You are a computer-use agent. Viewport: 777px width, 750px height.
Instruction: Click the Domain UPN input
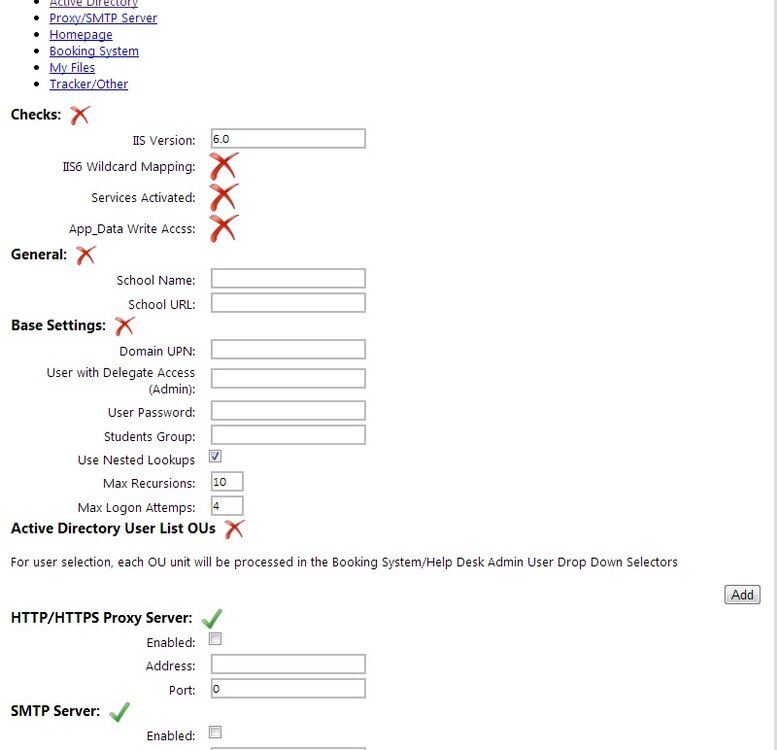point(288,349)
